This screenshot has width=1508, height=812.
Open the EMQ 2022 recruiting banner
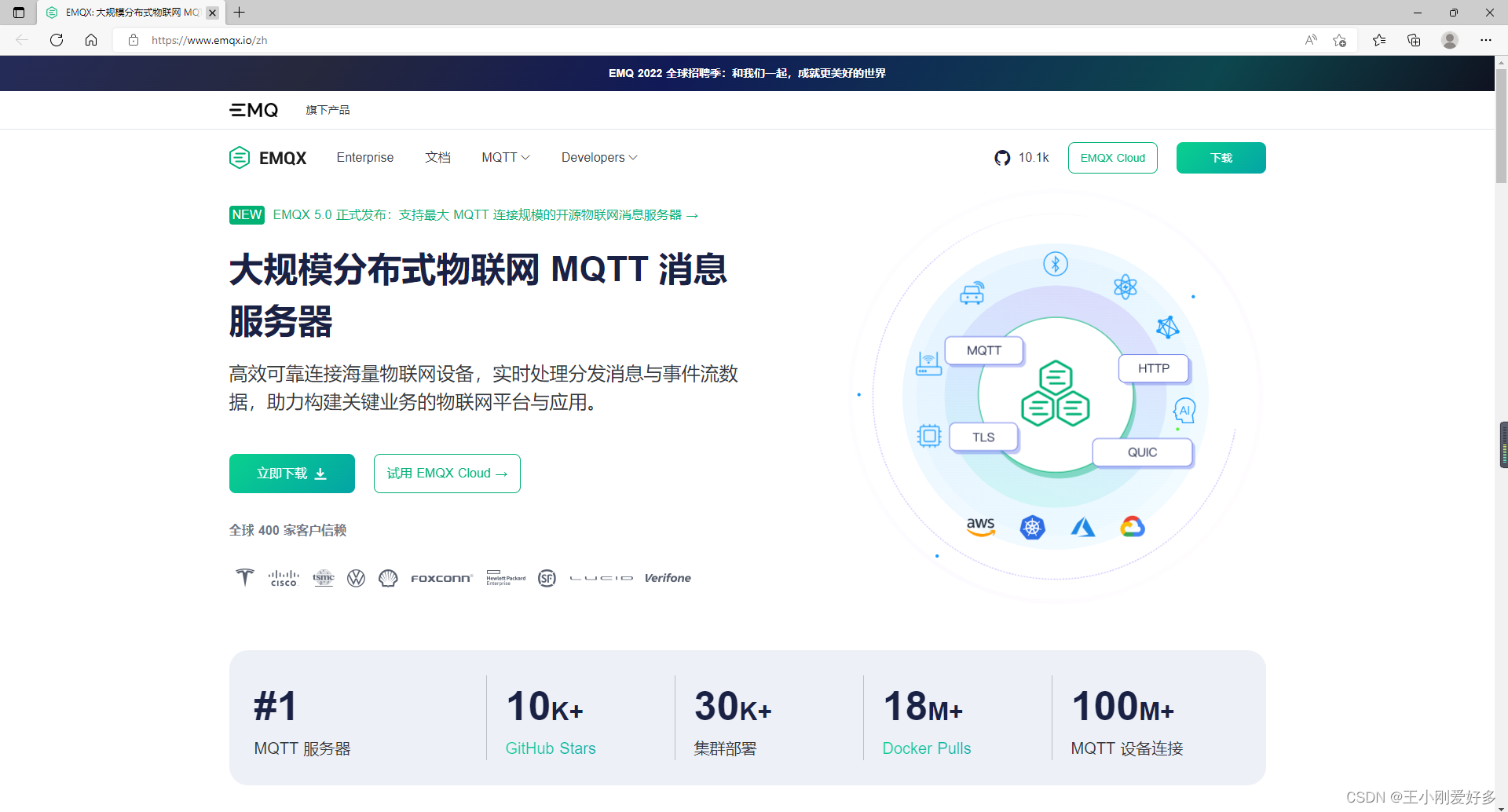(x=747, y=73)
